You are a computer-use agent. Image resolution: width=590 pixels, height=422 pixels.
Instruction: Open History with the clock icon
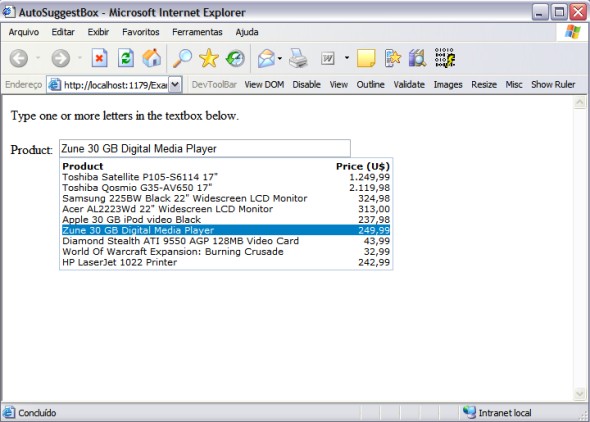tap(235, 58)
